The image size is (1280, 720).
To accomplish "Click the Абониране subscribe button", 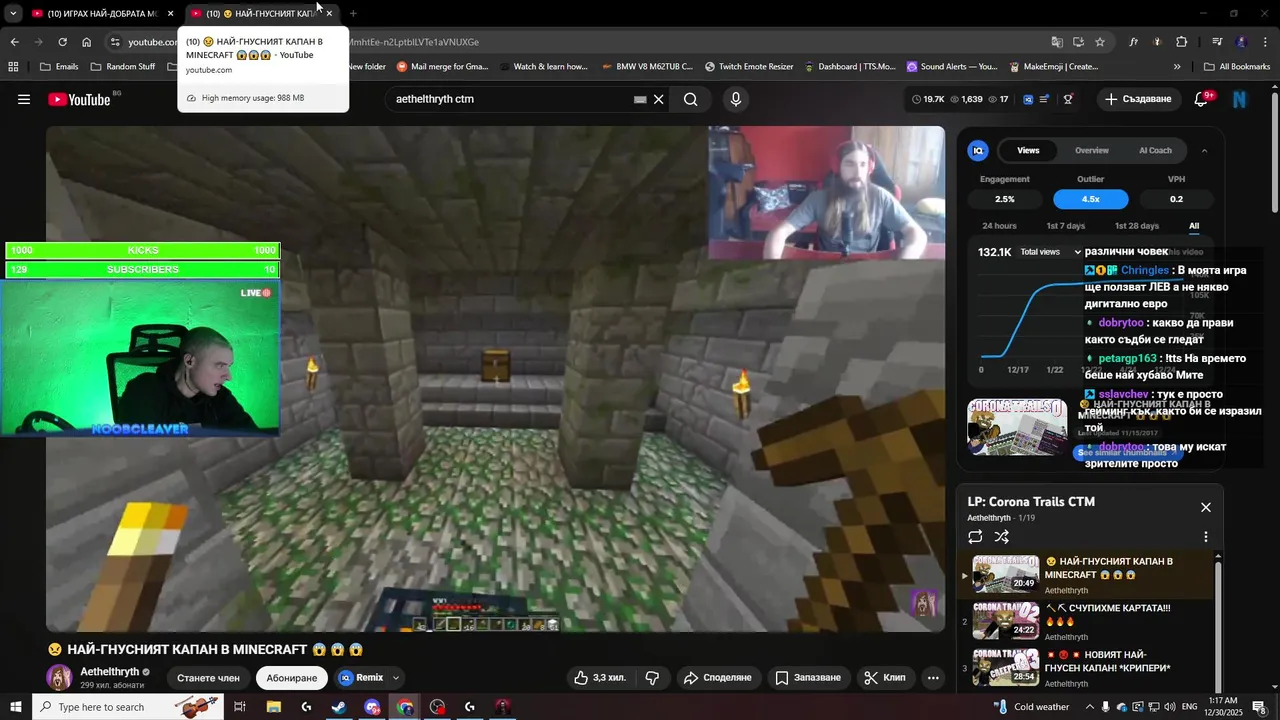I will [292, 678].
